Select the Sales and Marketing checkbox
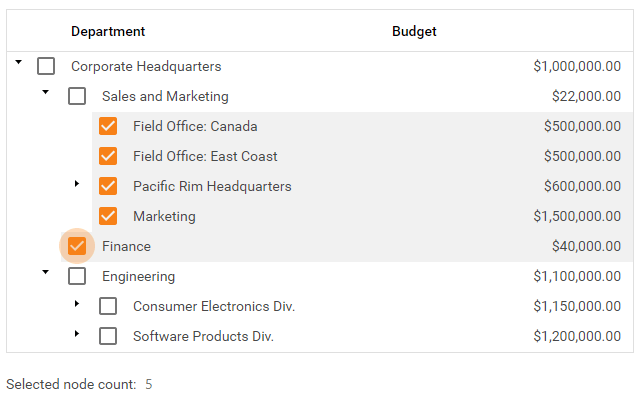Image resolution: width=640 pixels, height=400 pixels. tap(77, 97)
